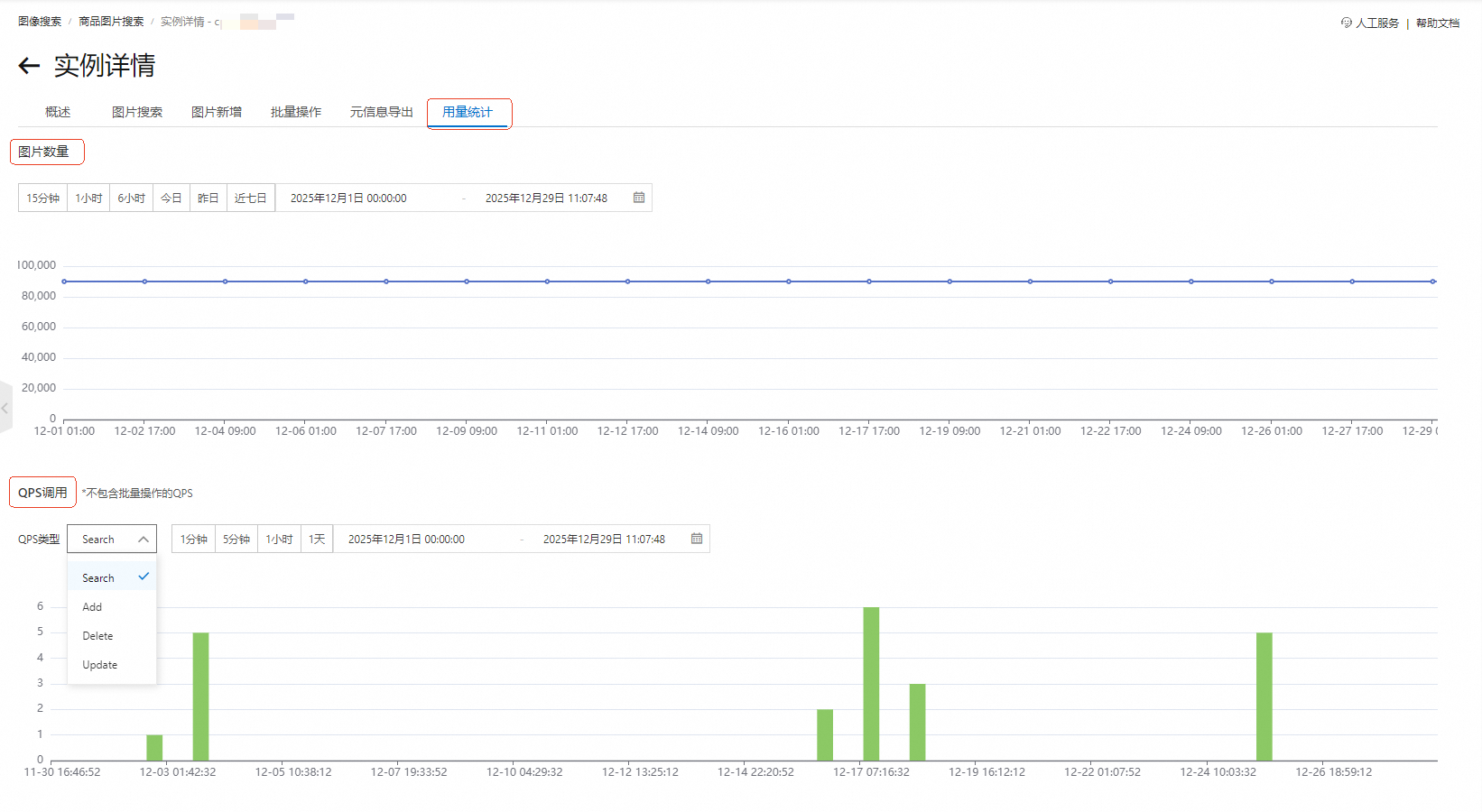1482x812 pixels.
Task: Click the headset icon beside 人工服务
Action: pyautogui.click(x=1347, y=23)
